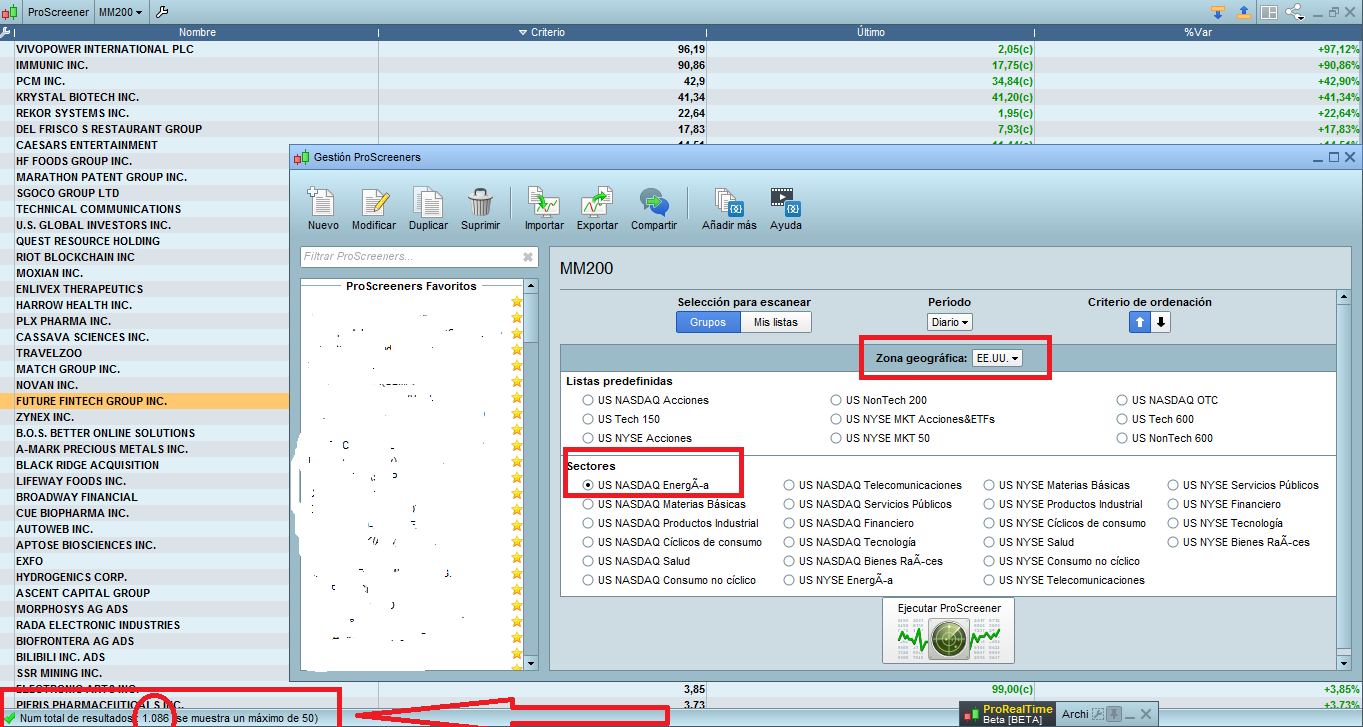1363x727 pixels.
Task: Select the ZYNEX INC. row
Action: (145, 417)
